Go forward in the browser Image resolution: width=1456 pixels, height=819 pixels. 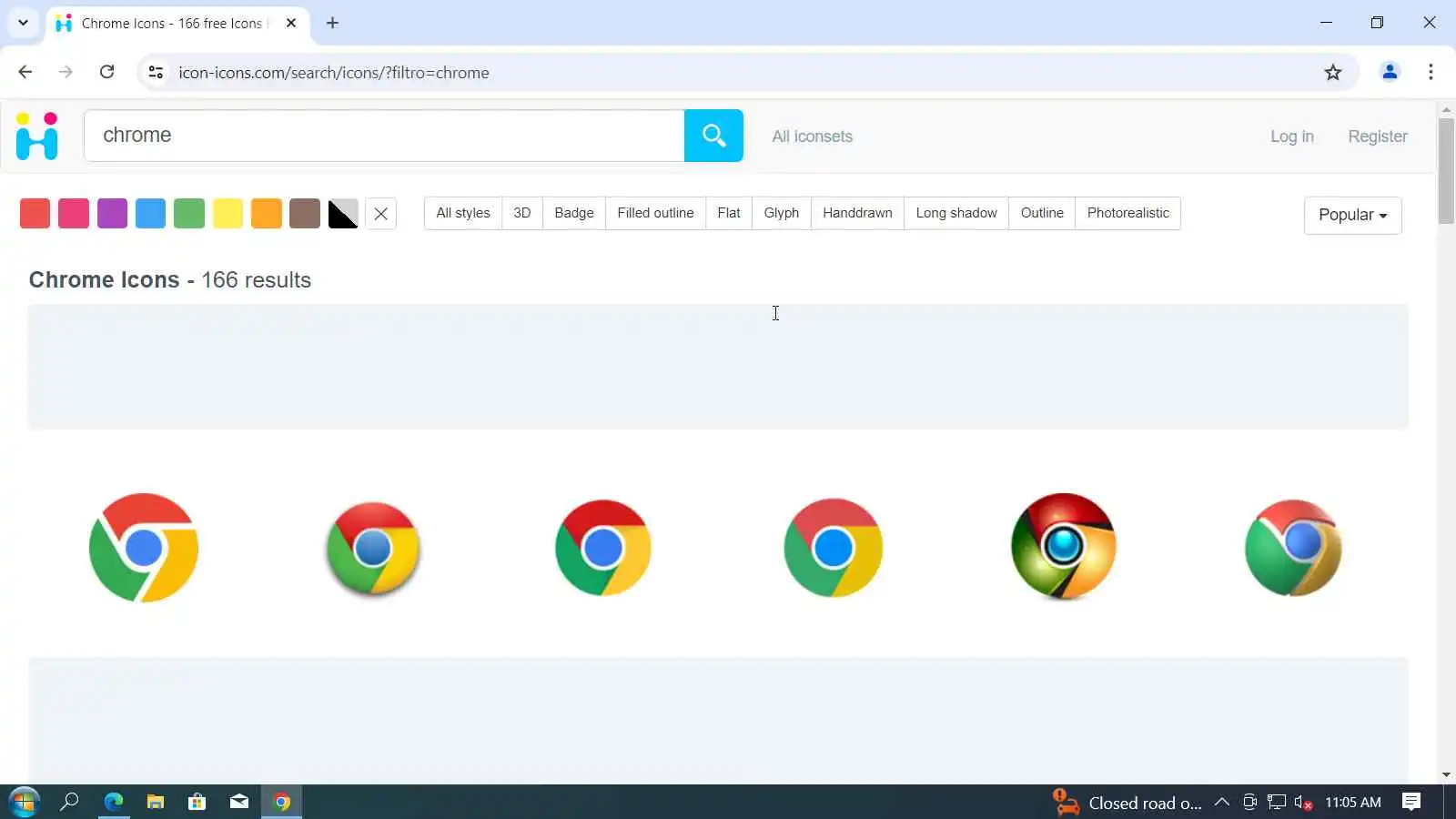point(66,72)
